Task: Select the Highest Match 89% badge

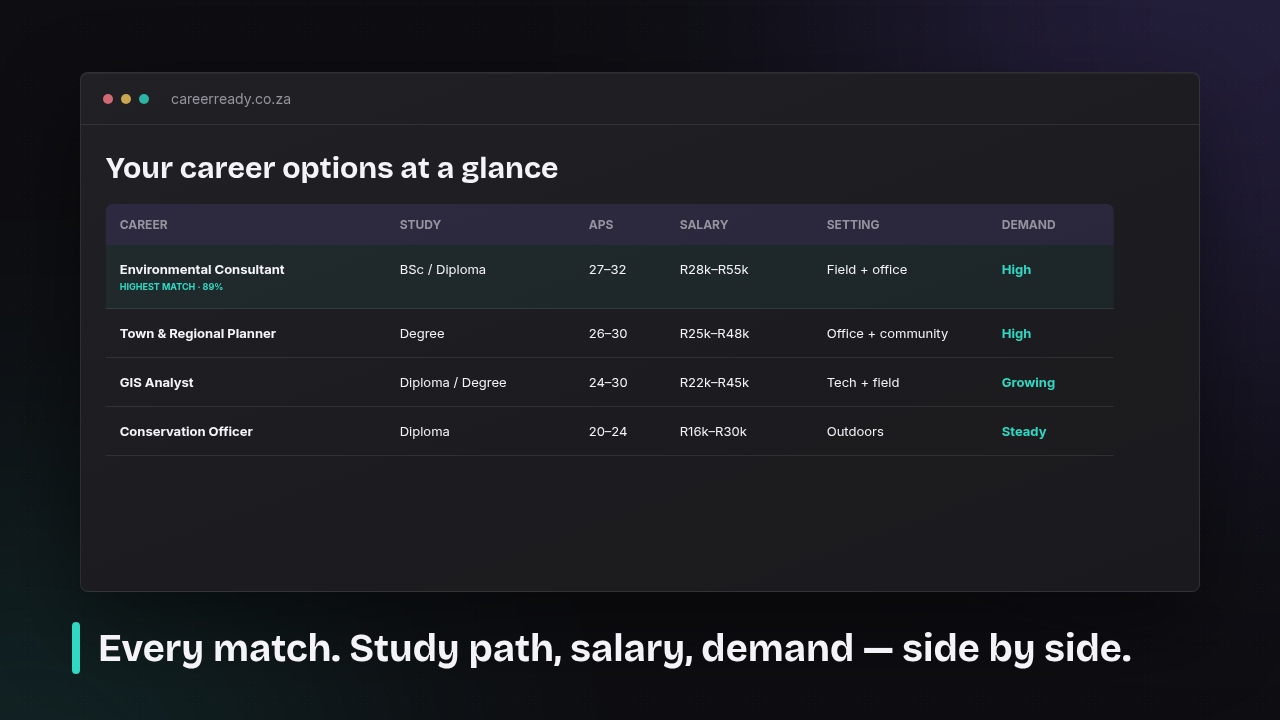Action: pyautogui.click(x=171, y=287)
